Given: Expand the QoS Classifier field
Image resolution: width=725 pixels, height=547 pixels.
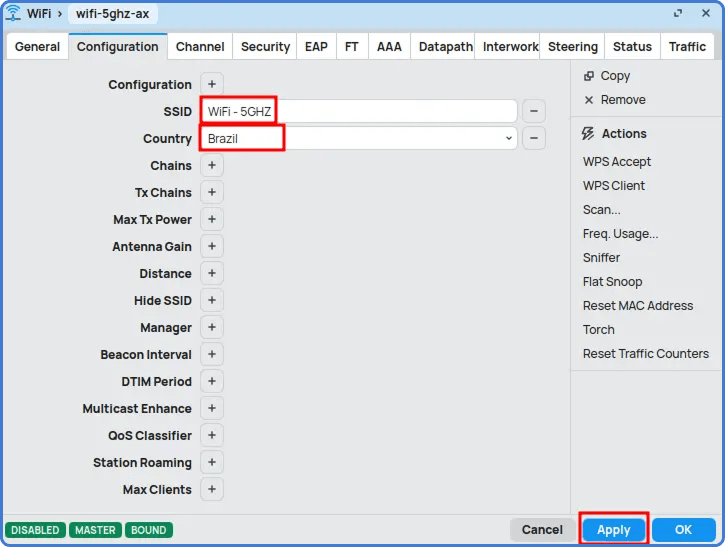Looking at the screenshot, I should pos(212,435).
